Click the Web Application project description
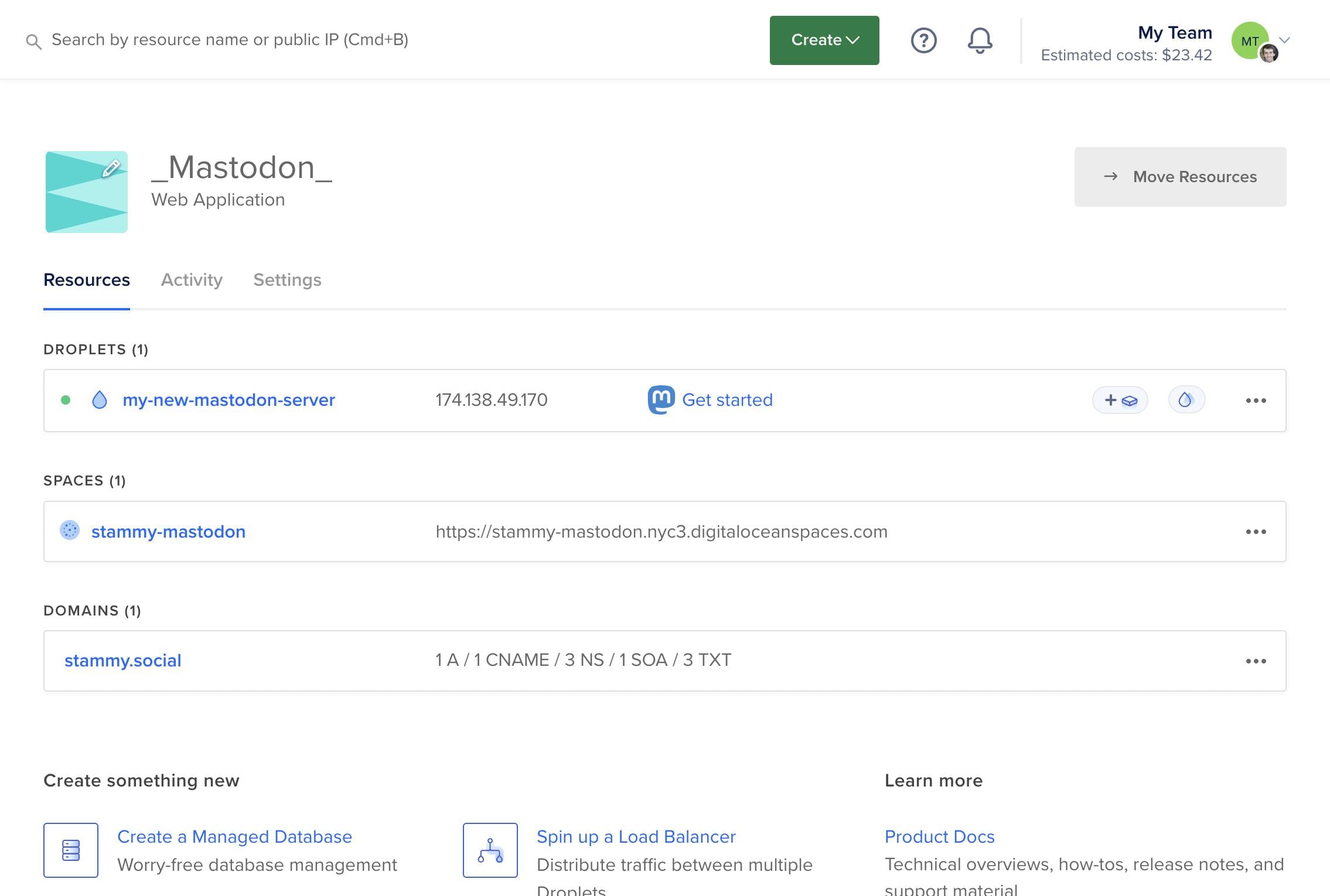The image size is (1330, 896). click(218, 200)
